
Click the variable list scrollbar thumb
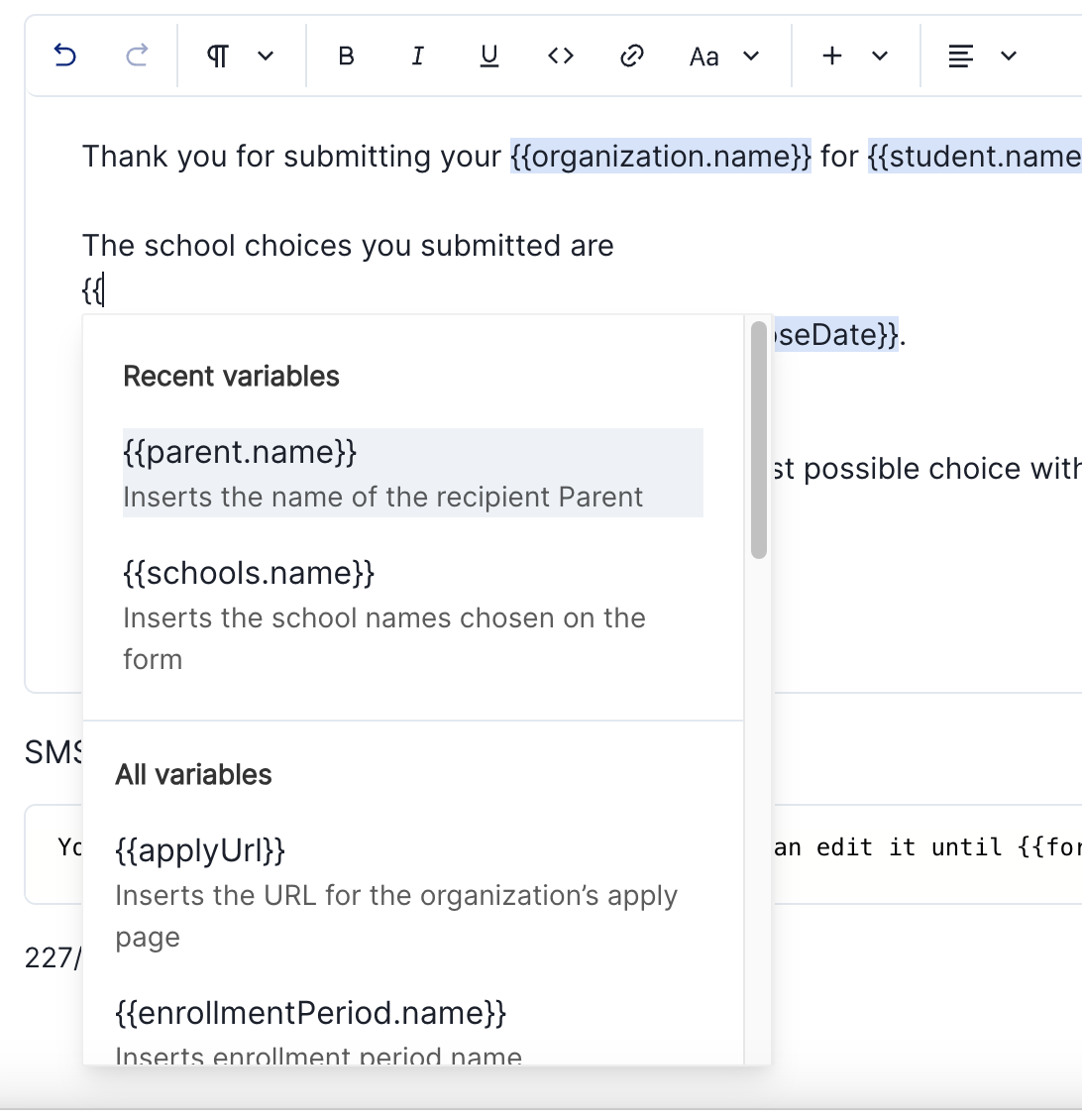point(759,440)
